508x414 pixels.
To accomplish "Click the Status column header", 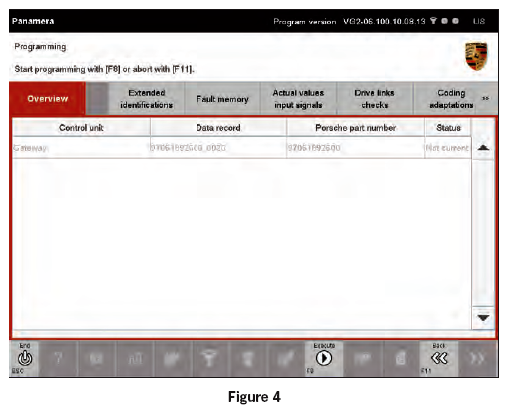I will (x=448, y=128).
